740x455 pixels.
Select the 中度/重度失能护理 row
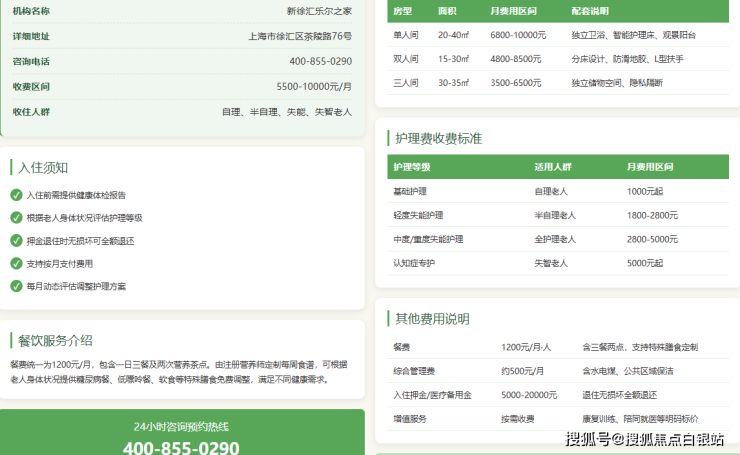pyautogui.click(x=558, y=239)
